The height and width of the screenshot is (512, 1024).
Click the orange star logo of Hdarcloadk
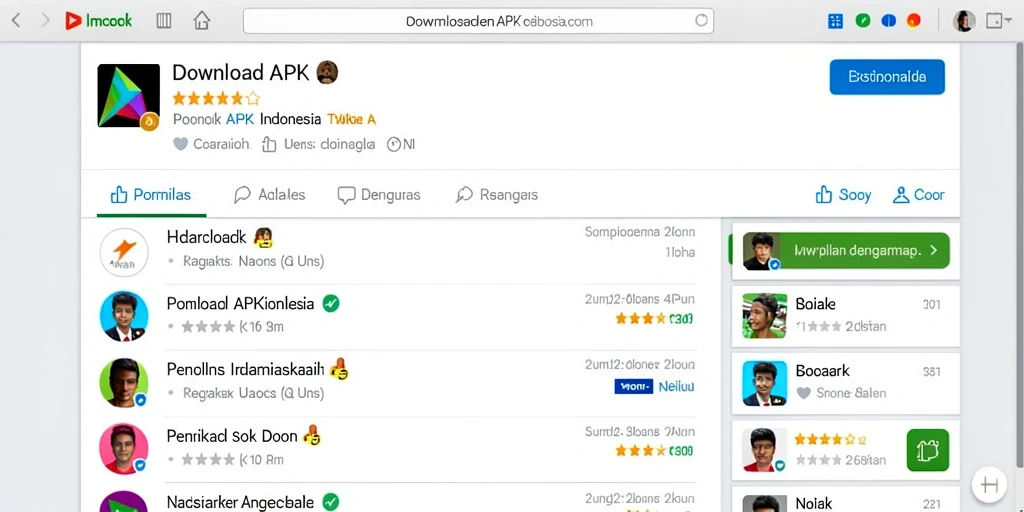pos(124,252)
